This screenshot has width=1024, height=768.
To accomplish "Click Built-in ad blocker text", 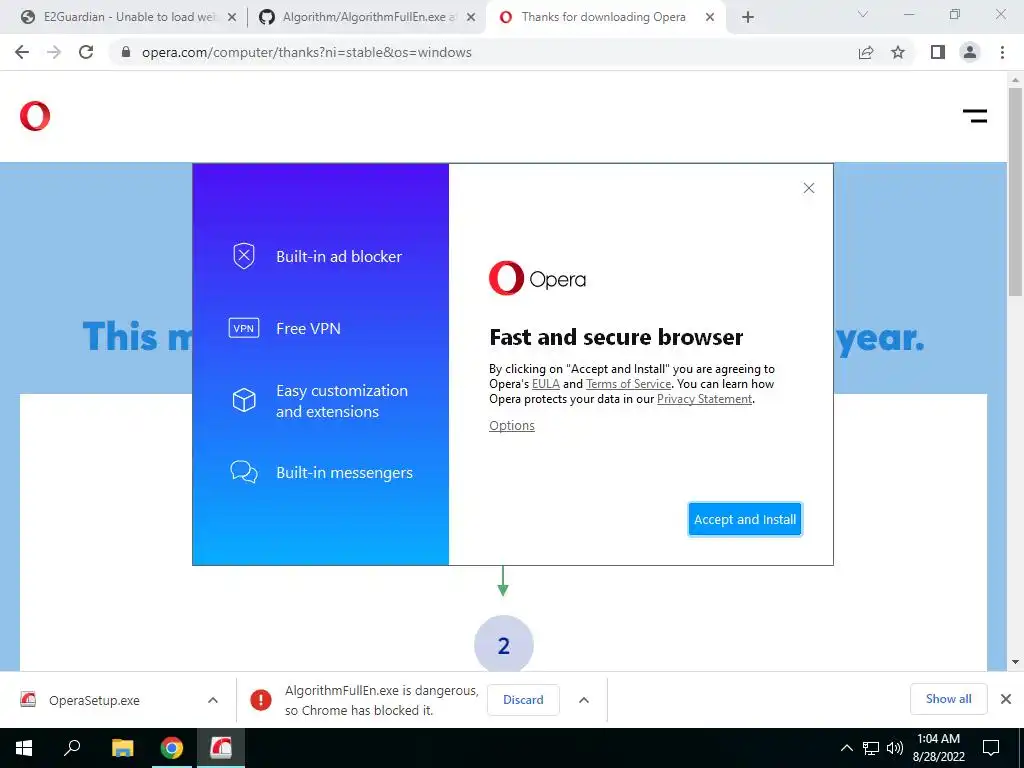I will (x=339, y=257).
